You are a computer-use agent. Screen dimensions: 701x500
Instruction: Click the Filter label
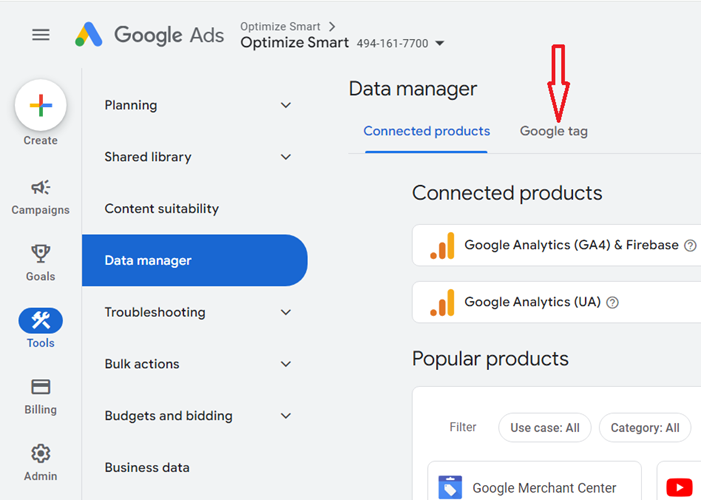point(463,427)
